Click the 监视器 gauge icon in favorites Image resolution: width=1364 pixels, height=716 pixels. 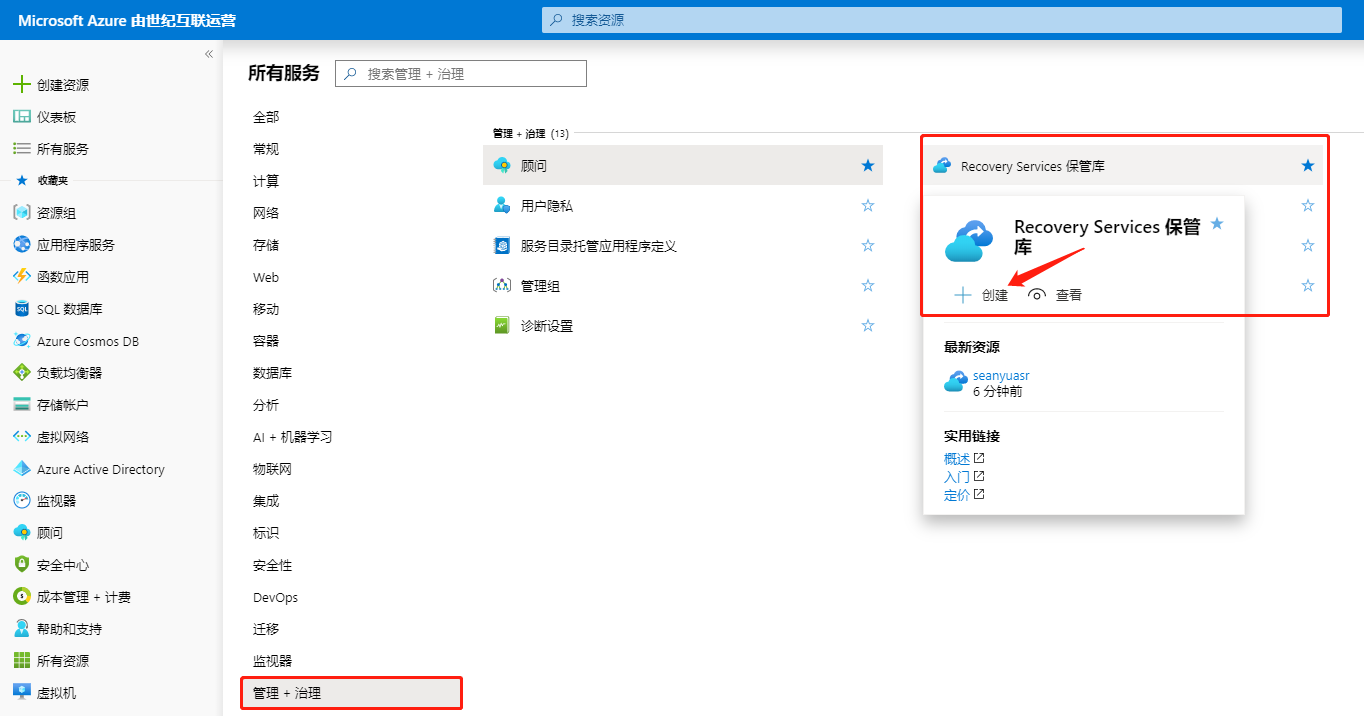click(x=22, y=500)
